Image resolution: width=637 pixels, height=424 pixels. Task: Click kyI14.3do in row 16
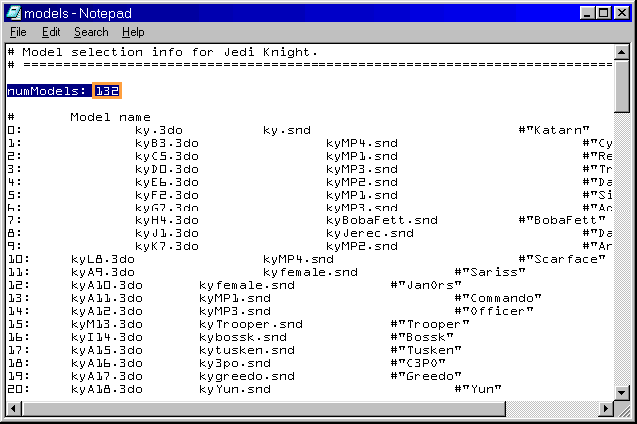[106, 337]
